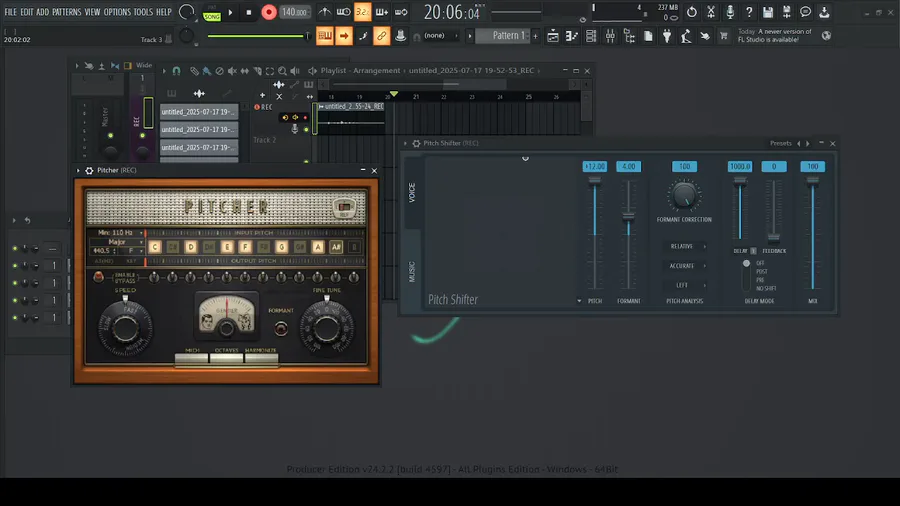Open the ACCURATE pitch analysis dropdown
This screenshot has width=900, height=506.
pos(684,266)
